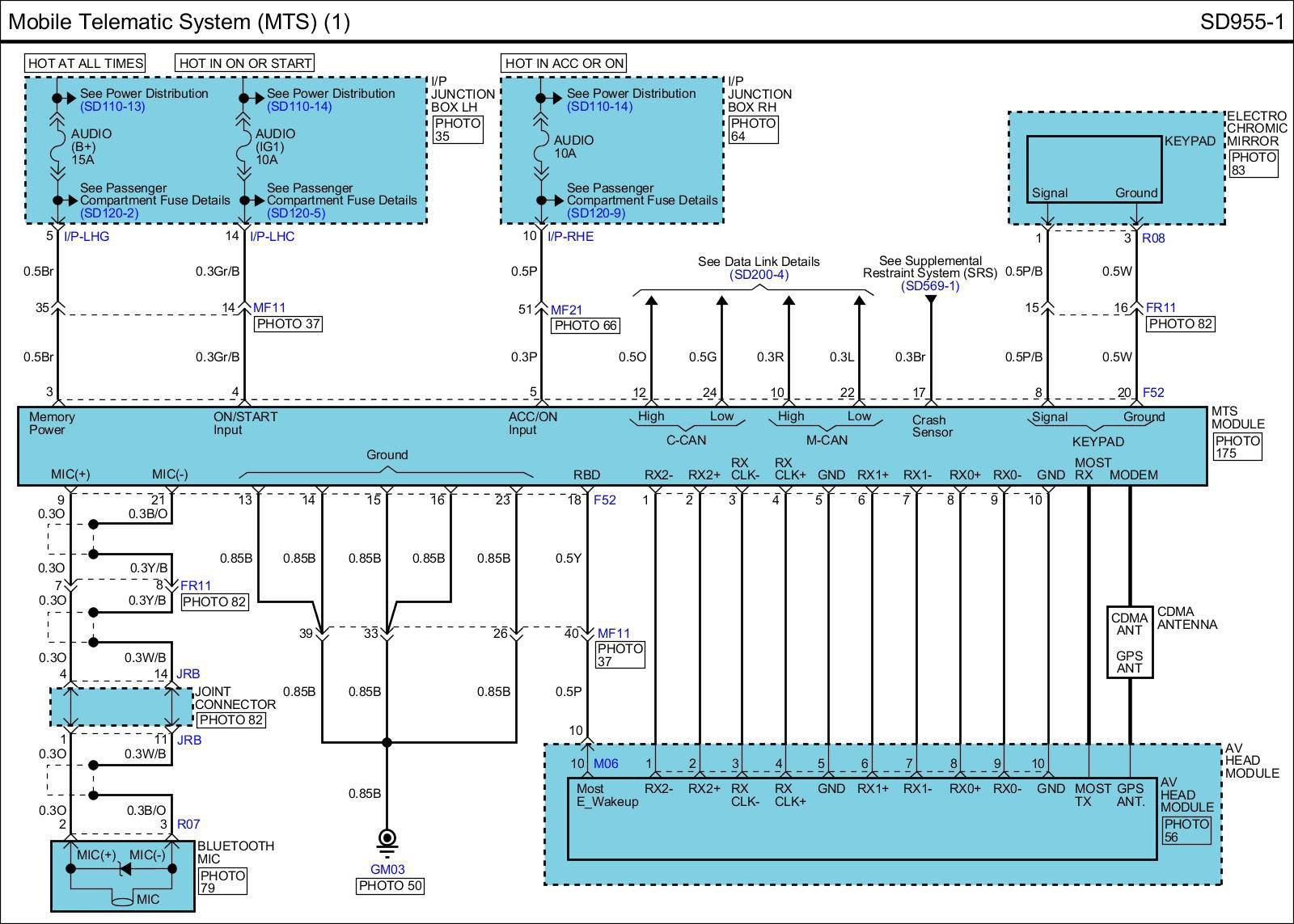
Task: Click the AUDIO (B+) 15A fuse symbol
Action: tap(57, 147)
